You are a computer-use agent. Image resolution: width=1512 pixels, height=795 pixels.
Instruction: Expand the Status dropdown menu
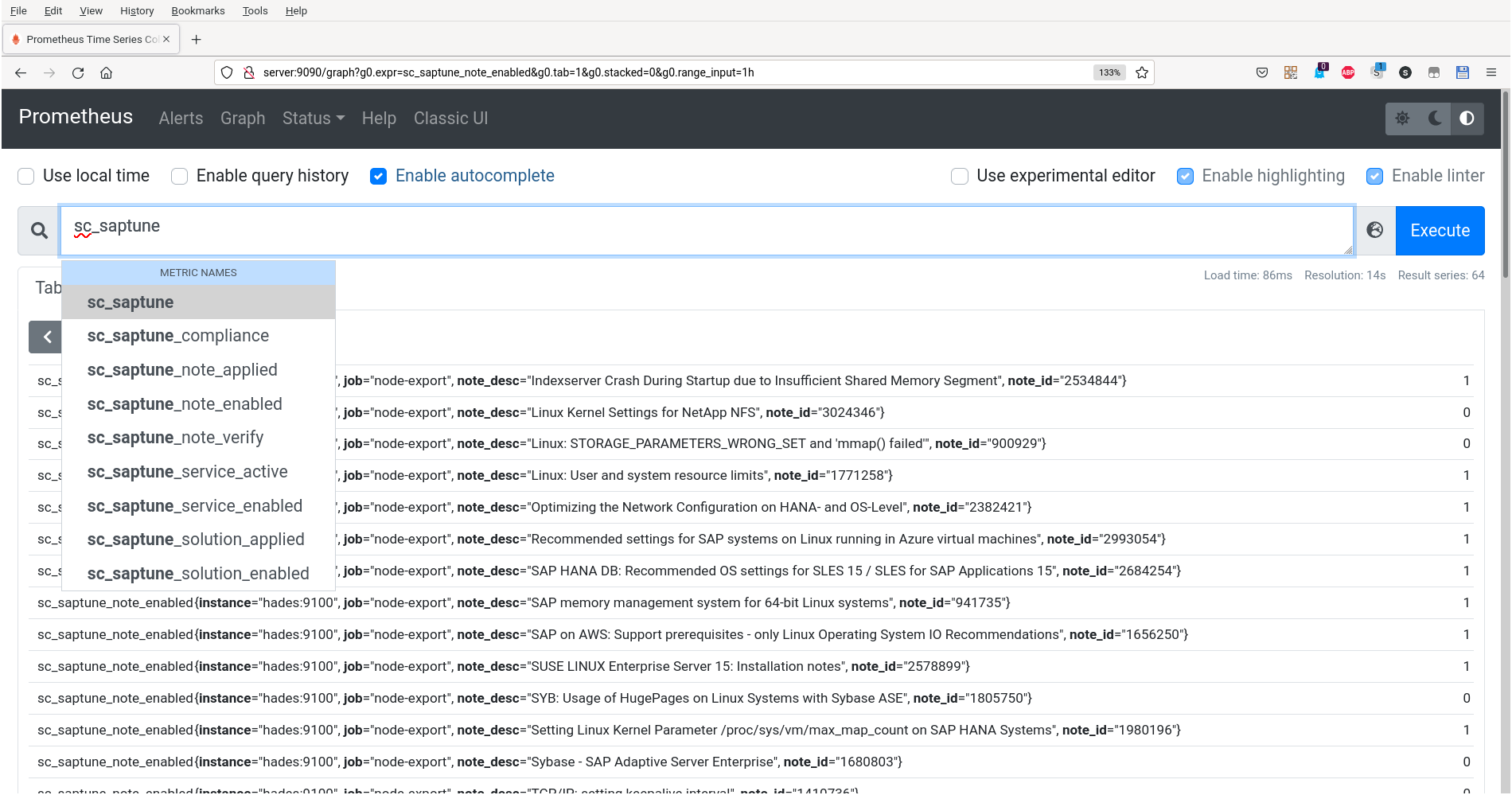(x=313, y=119)
